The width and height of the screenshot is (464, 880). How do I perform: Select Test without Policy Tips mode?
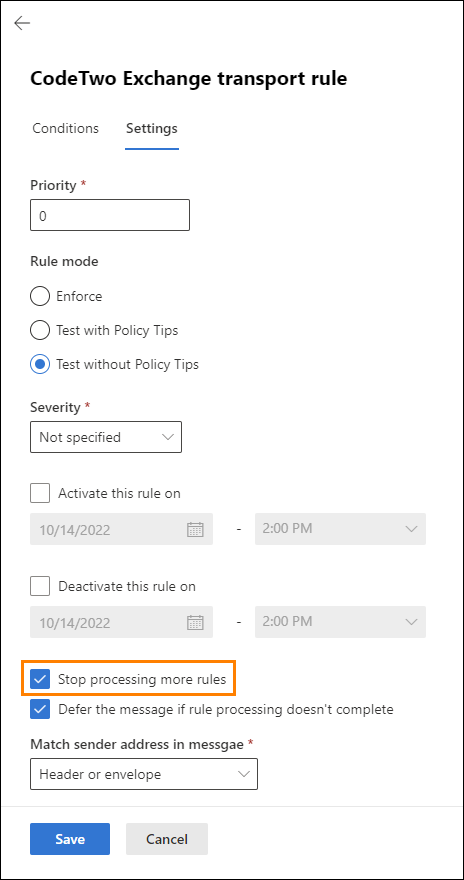point(40,364)
